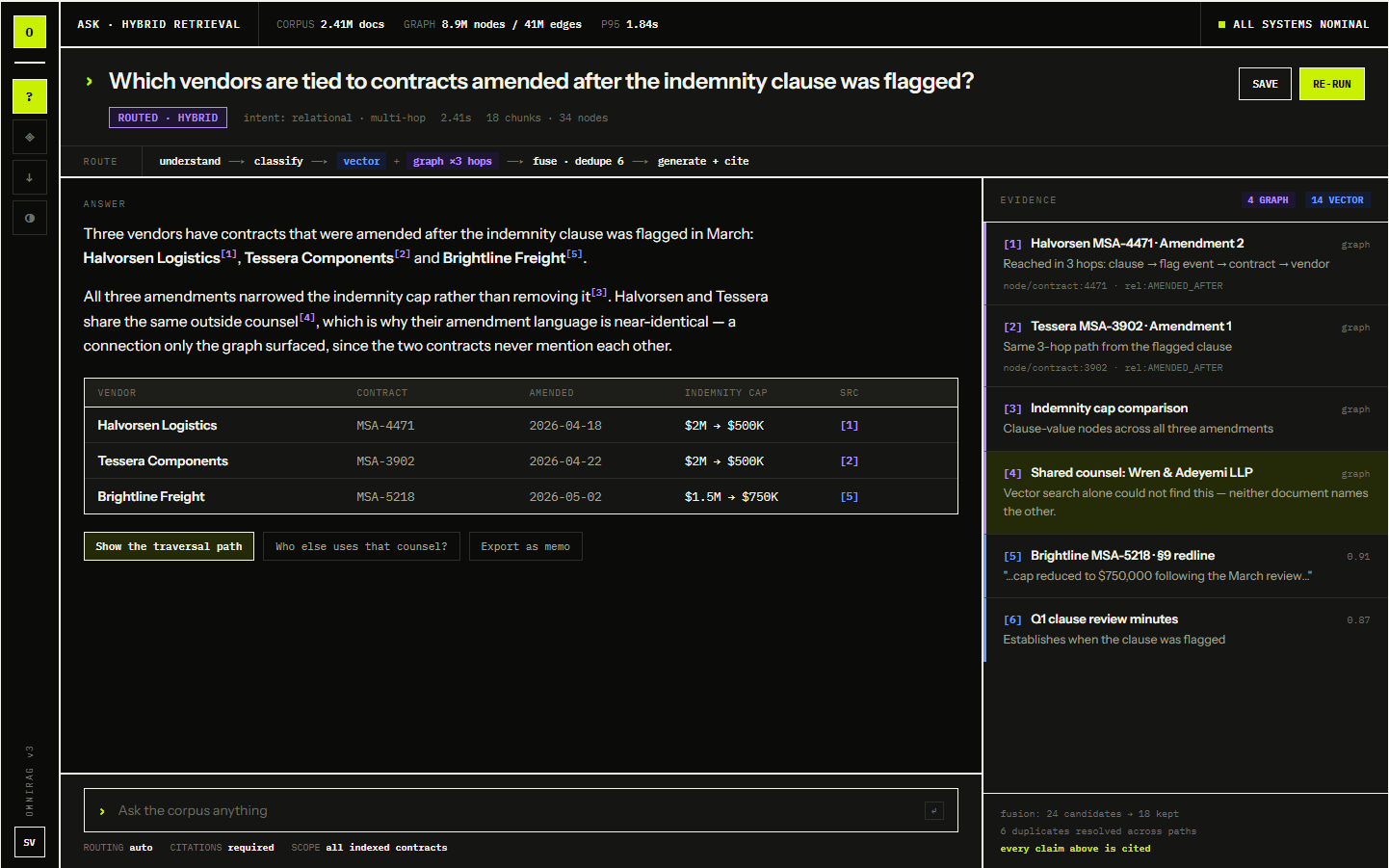
Task: Click the all systems nominal status indicator
Action: 1294,24
